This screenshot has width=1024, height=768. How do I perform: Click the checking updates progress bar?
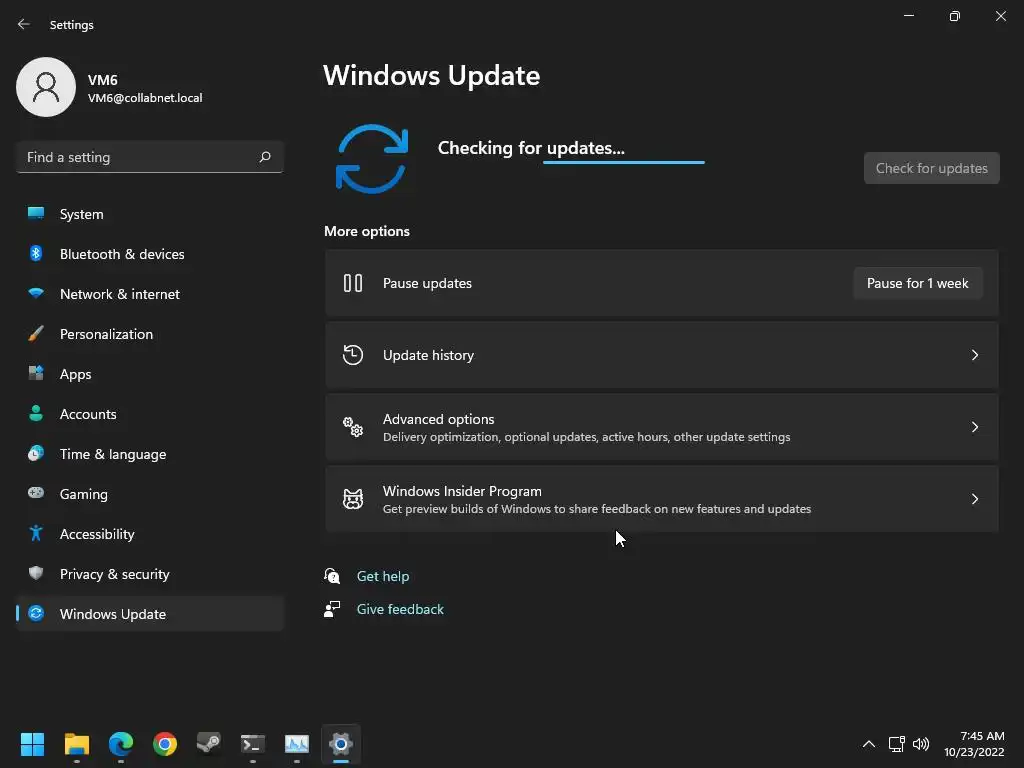point(624,162)
